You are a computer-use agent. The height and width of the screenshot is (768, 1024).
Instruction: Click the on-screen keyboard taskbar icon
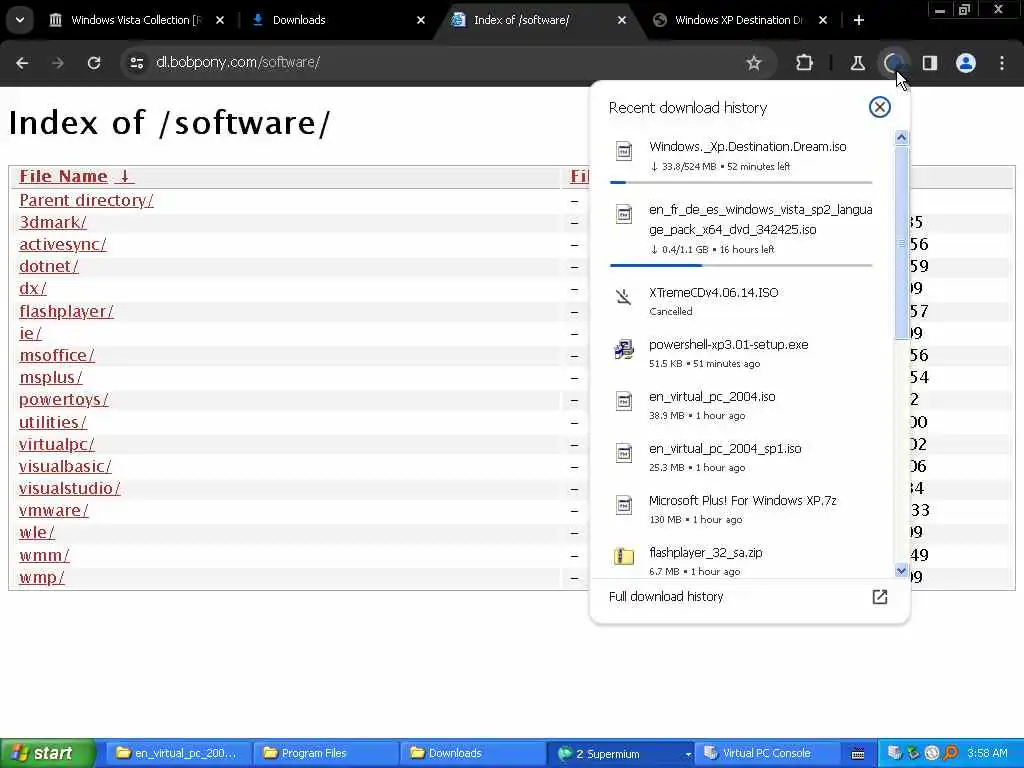click(858, 754)
